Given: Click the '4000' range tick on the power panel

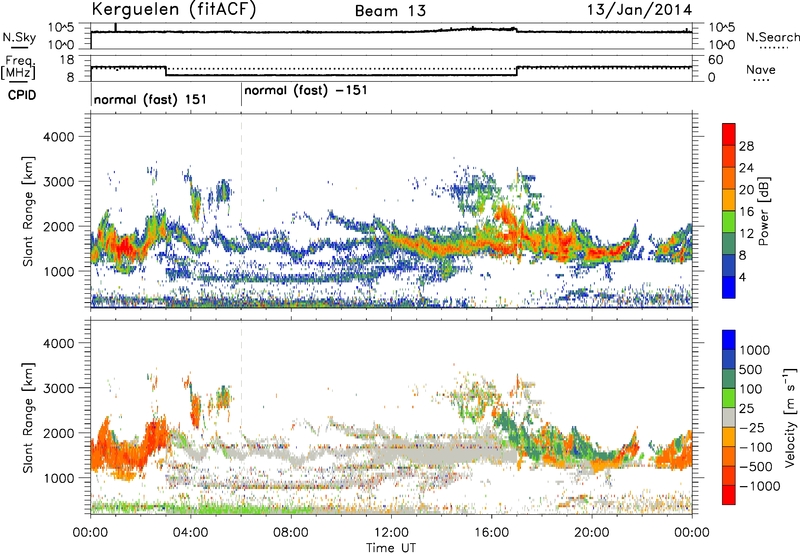Looking at the screenshot, I should point(58,137).
